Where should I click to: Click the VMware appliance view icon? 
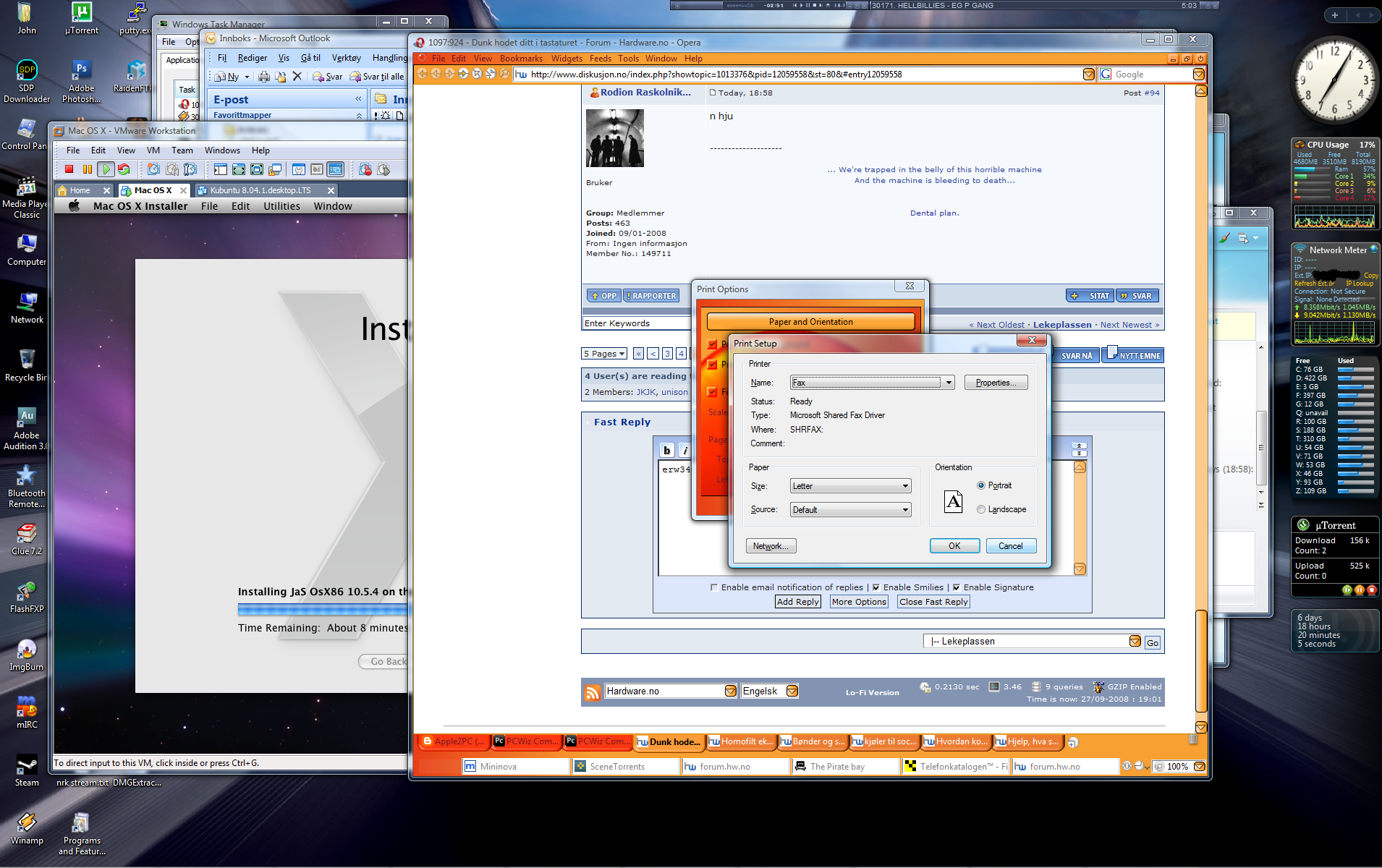click(317, 169)
